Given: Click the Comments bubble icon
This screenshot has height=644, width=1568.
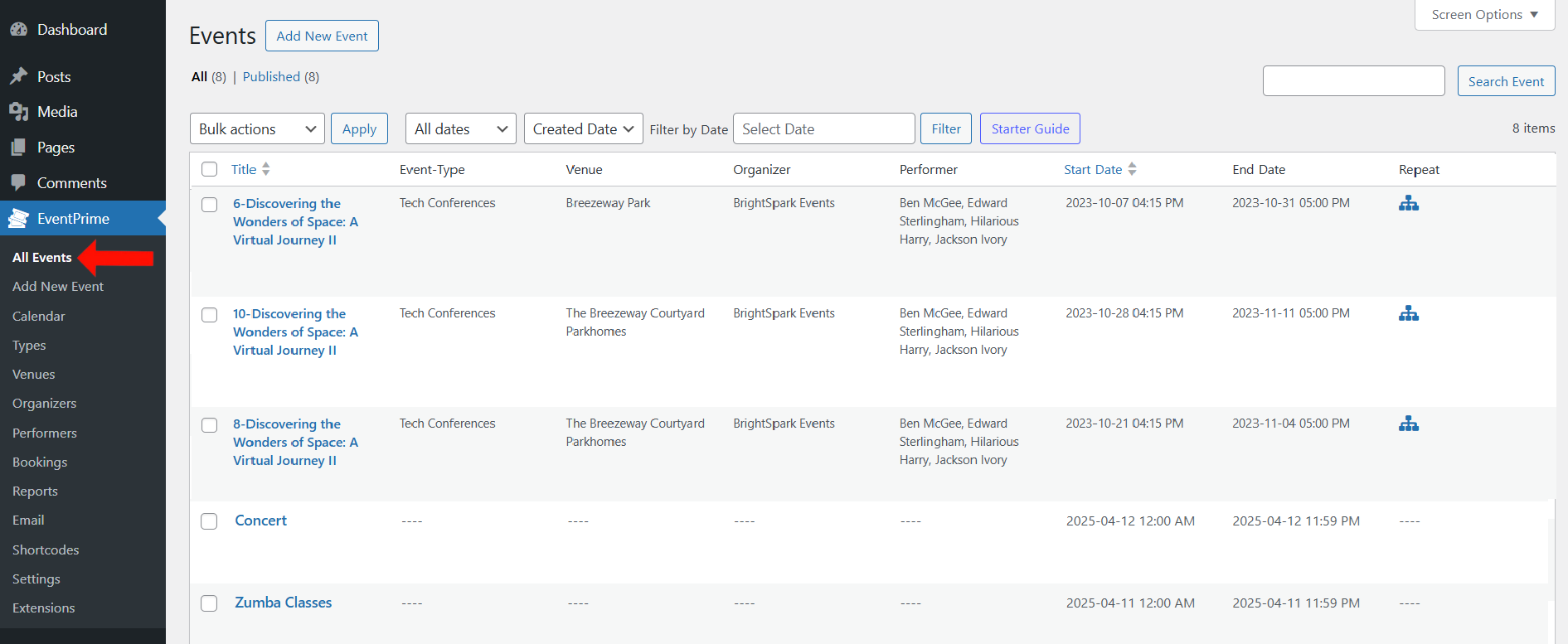Looking at the screenshot, I should click(x=18, y=182).
